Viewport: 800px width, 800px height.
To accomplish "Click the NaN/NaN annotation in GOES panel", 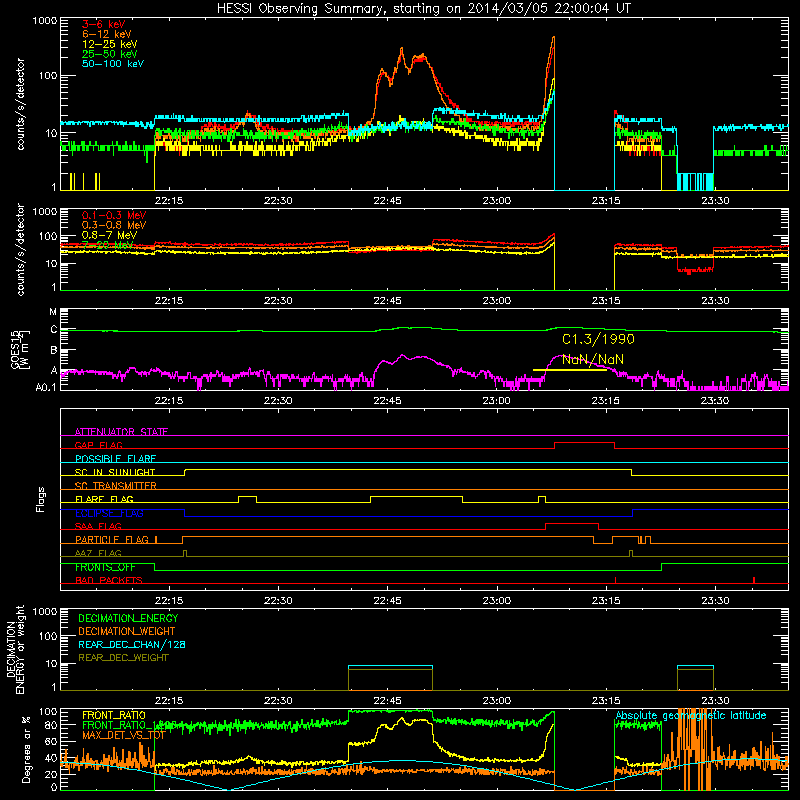I will point(592,360).
